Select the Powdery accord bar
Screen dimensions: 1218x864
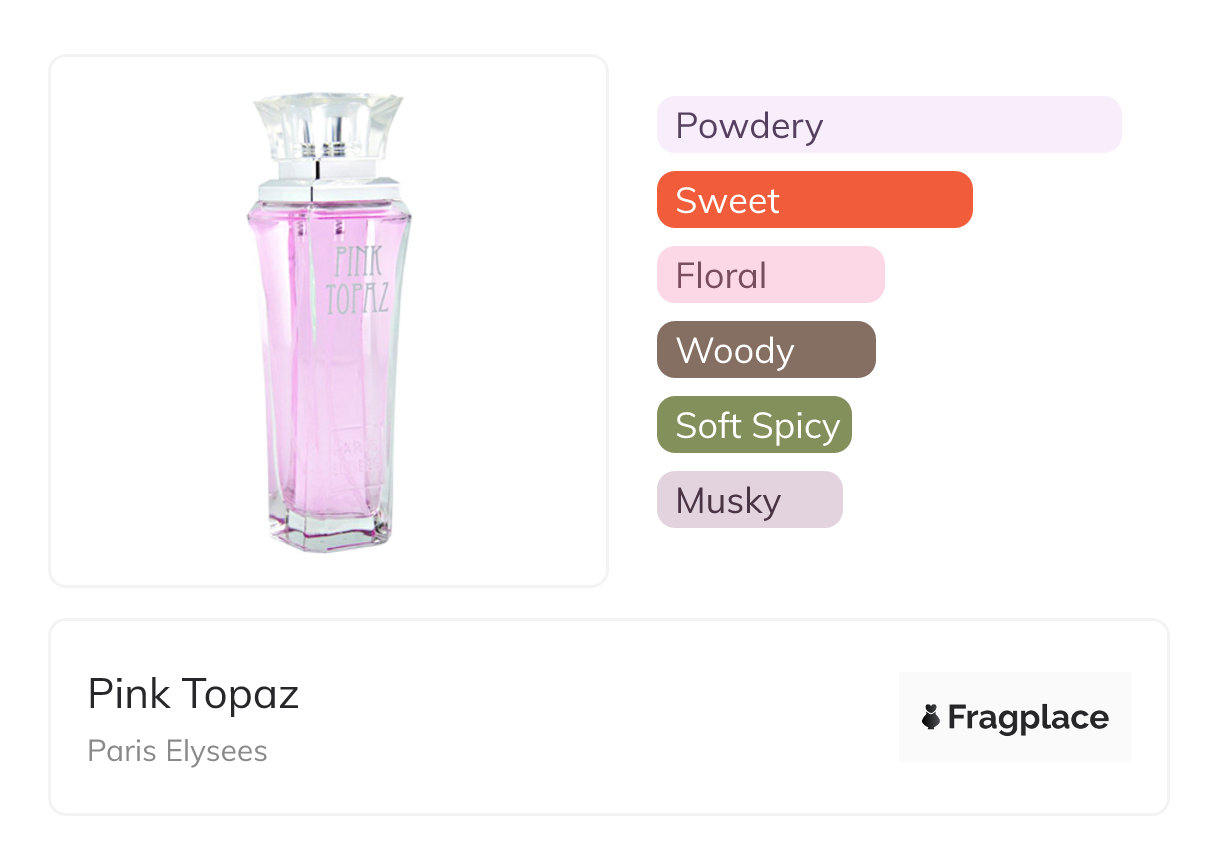(x=888, y=125)
